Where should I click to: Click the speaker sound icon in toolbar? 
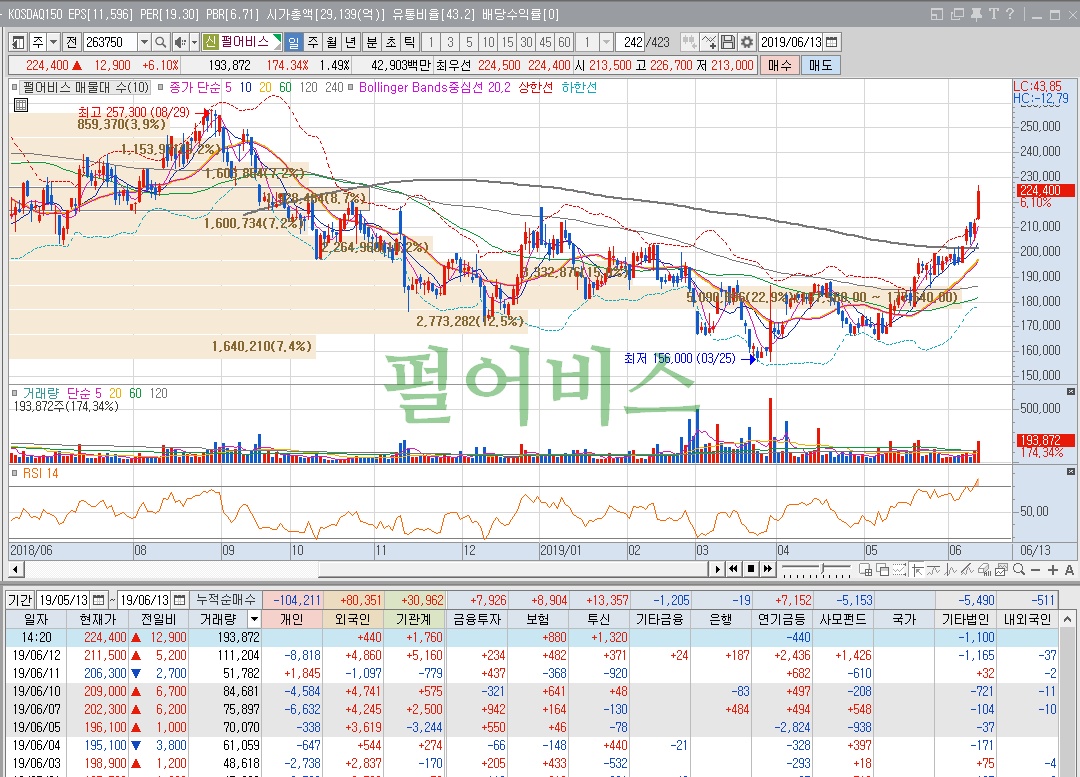(179, 42)
